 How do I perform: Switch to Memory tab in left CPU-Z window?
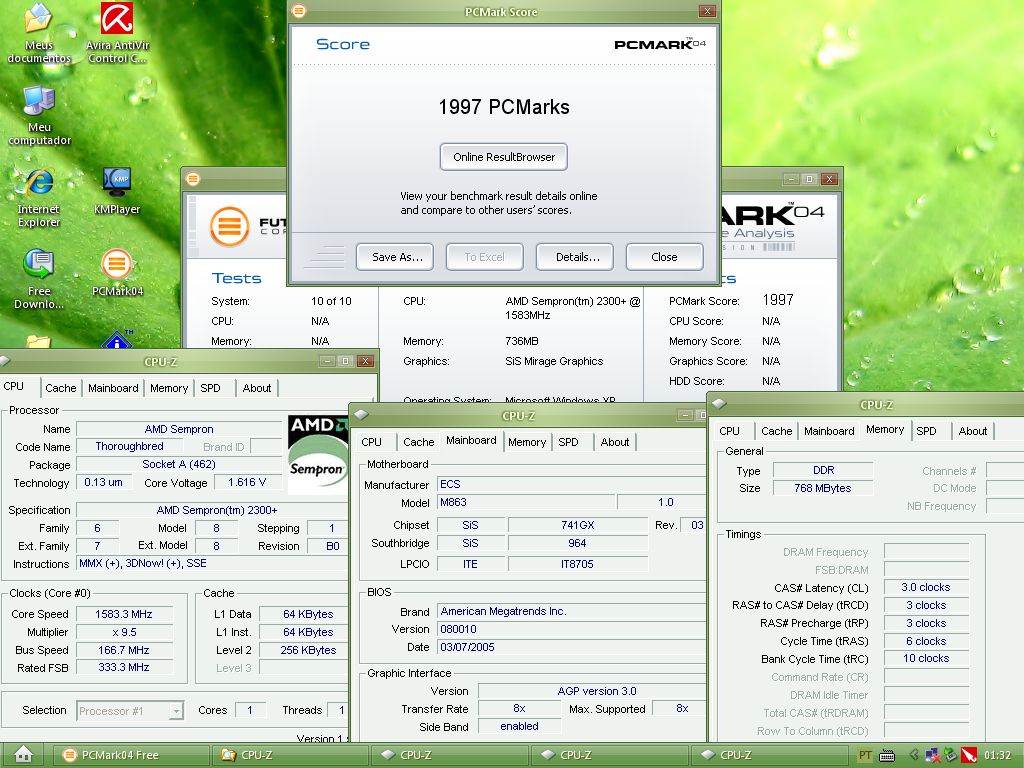(x=168, y=388)
